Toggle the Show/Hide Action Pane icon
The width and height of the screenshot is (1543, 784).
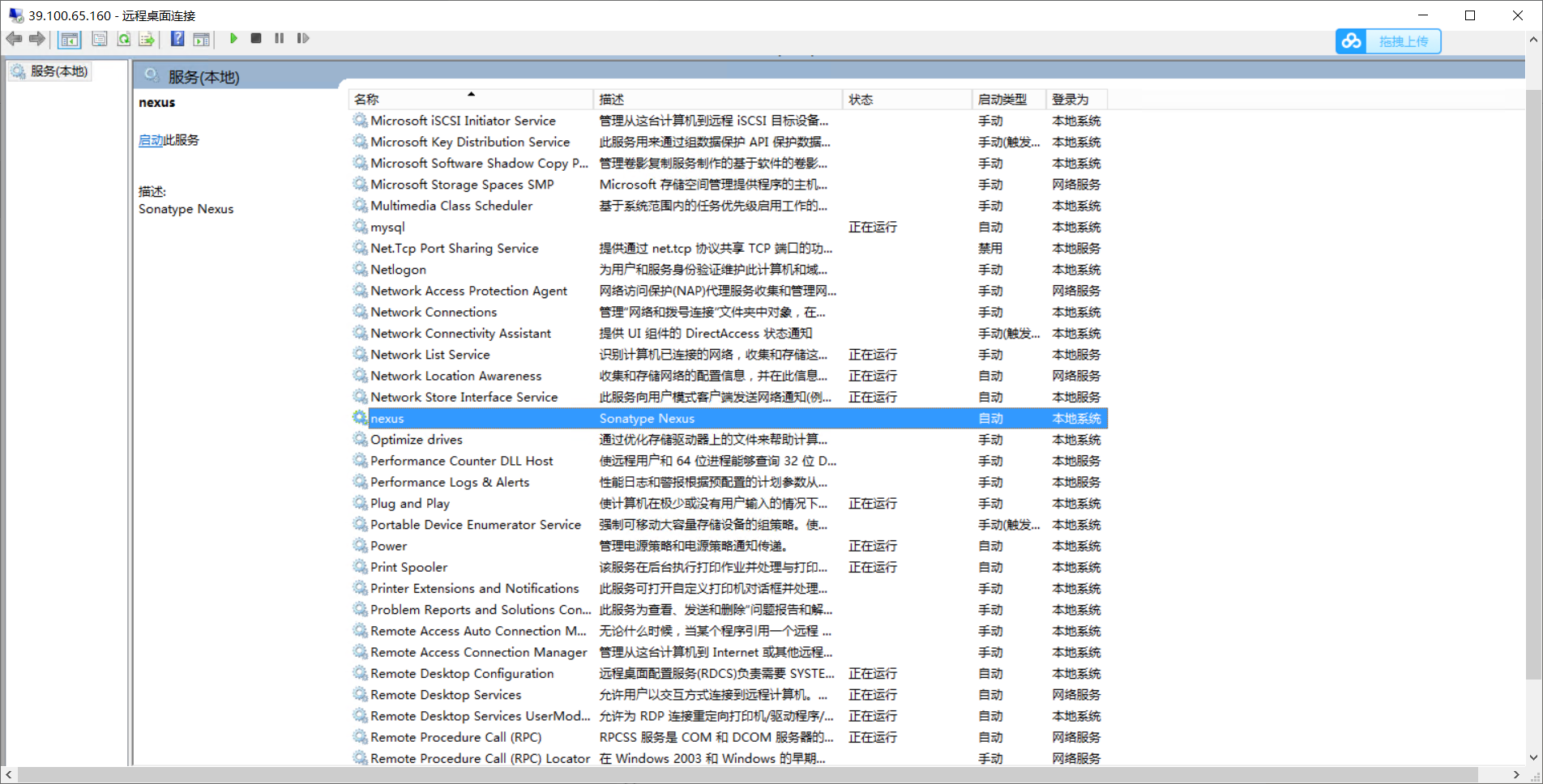[201, 39]
